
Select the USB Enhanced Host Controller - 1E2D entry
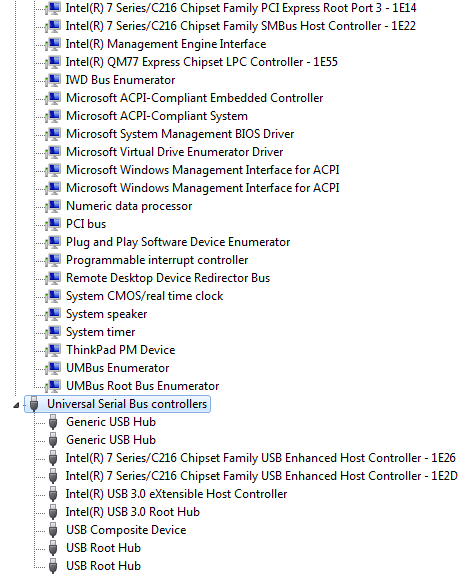262,476
